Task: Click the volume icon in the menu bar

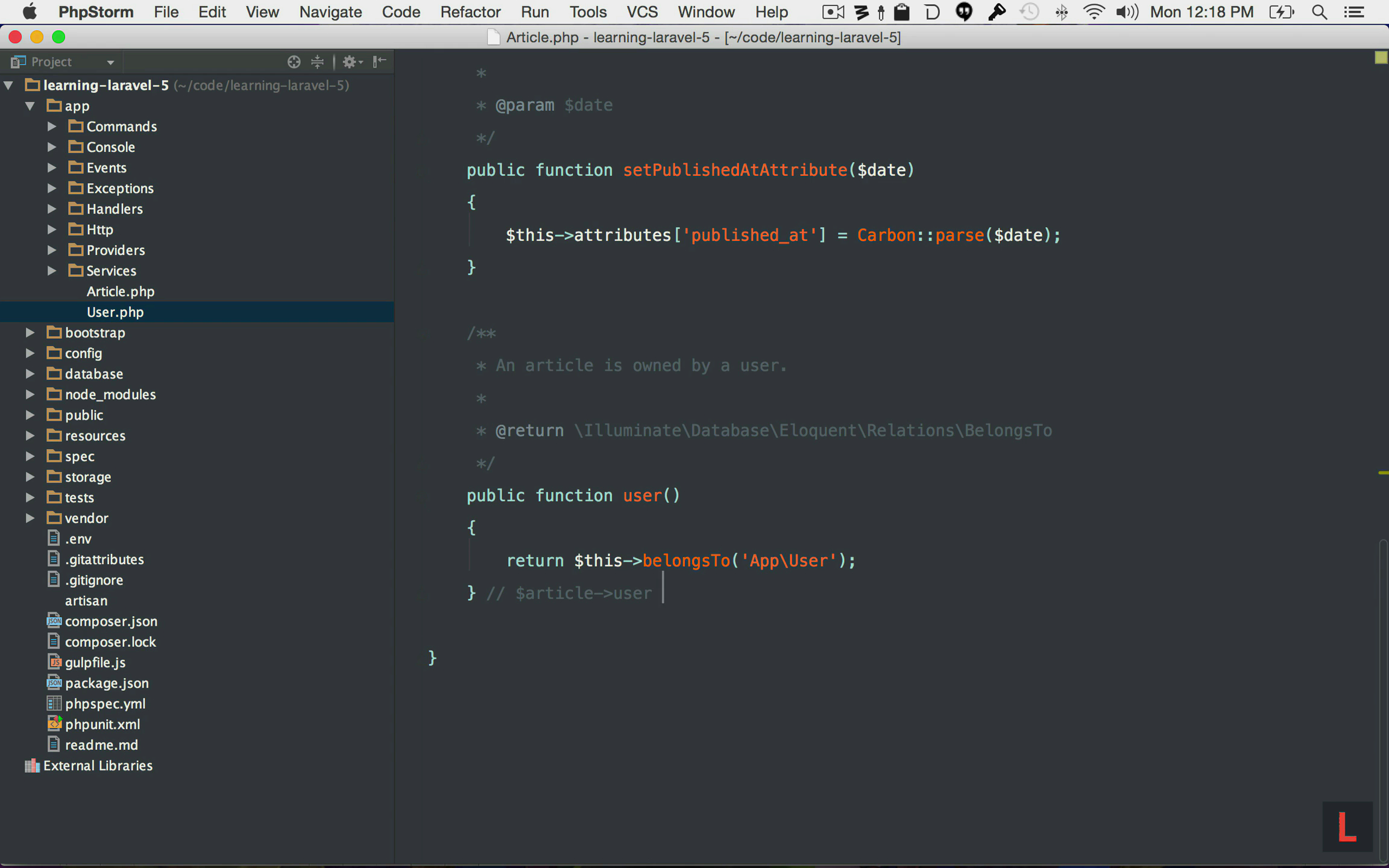Action: click(1126, 12)
